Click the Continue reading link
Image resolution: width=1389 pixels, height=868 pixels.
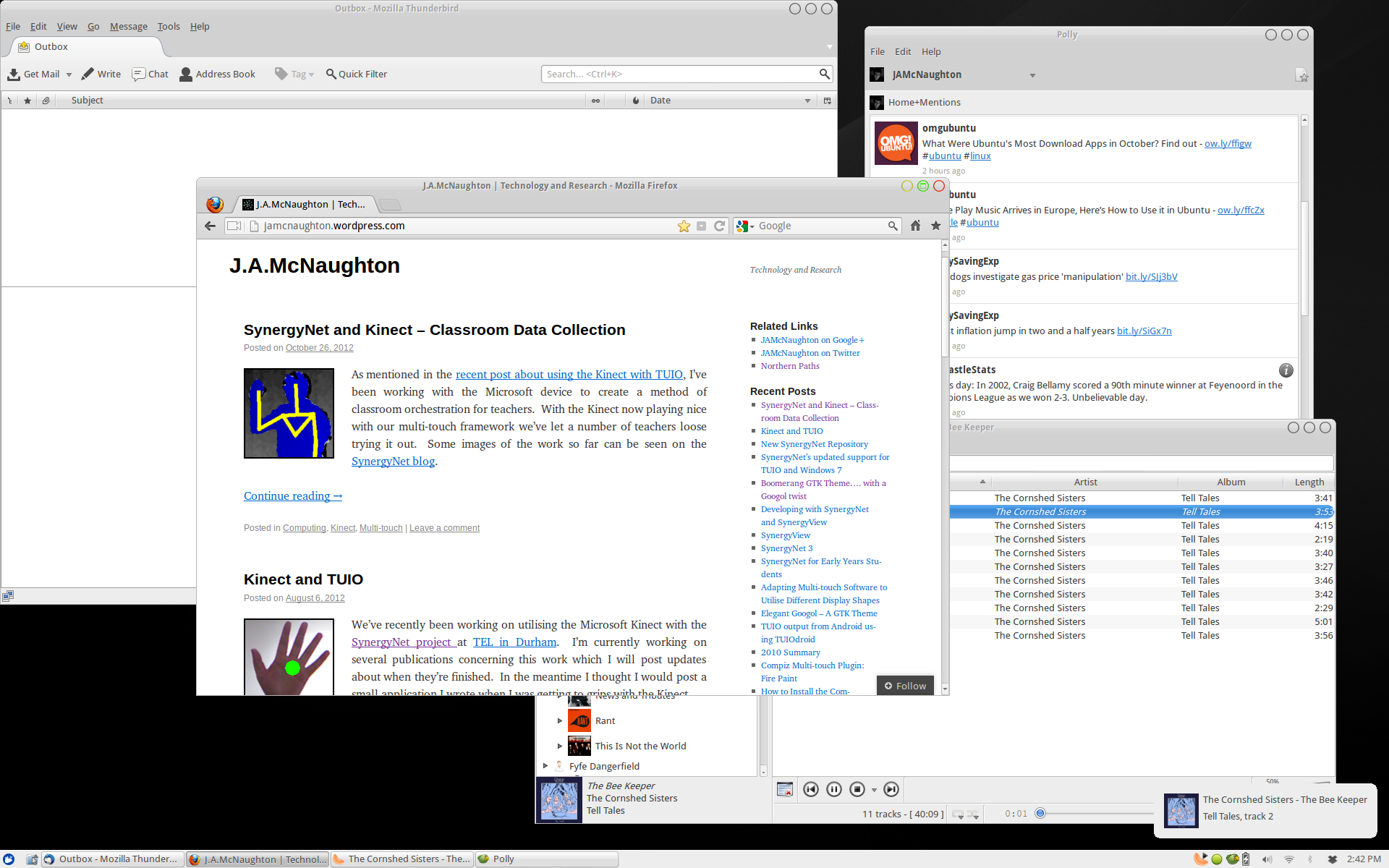pos(292,495)
